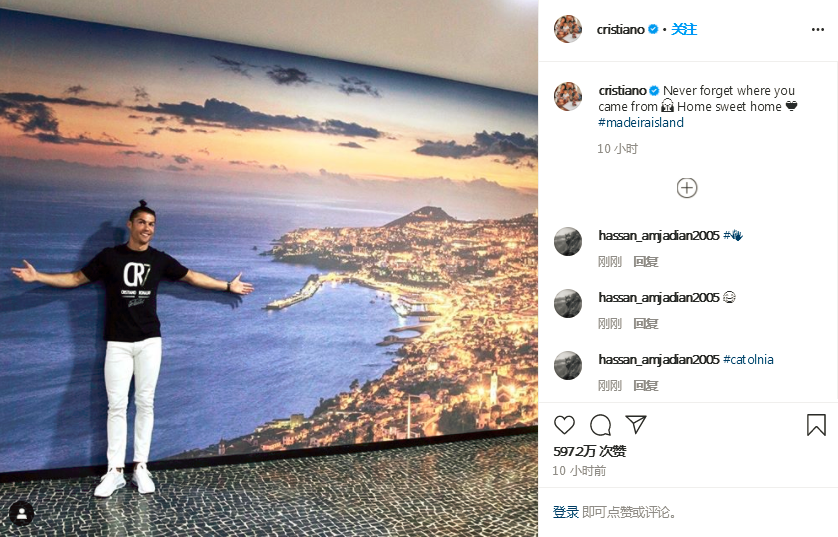The height and width of the screenshot is (537, 838).
Task: Open #madeiraisland hashtag link
Action: pyautogui.click(x=641, y=122)
